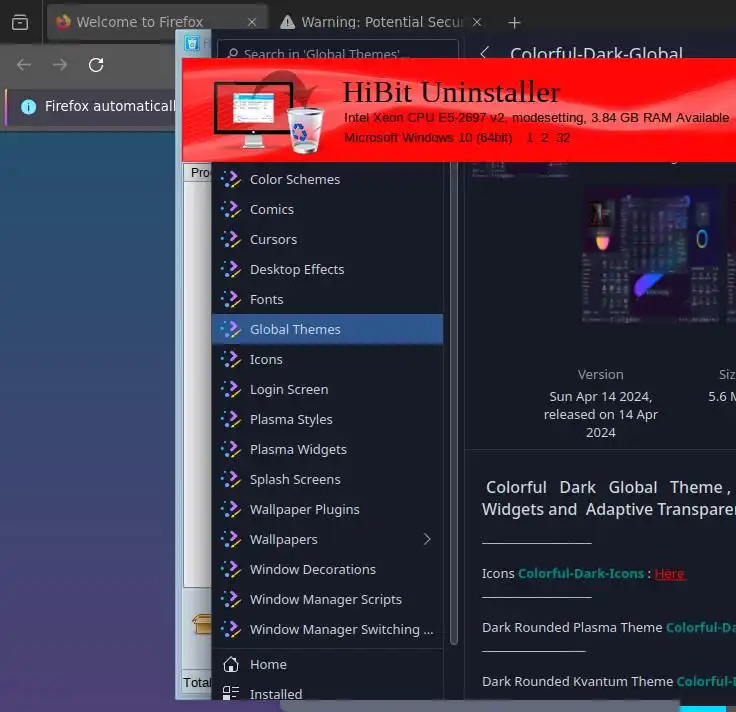Click the sidebar category scrollbar
The height and width of the screenshot is (712, 736).
(453, 404)
